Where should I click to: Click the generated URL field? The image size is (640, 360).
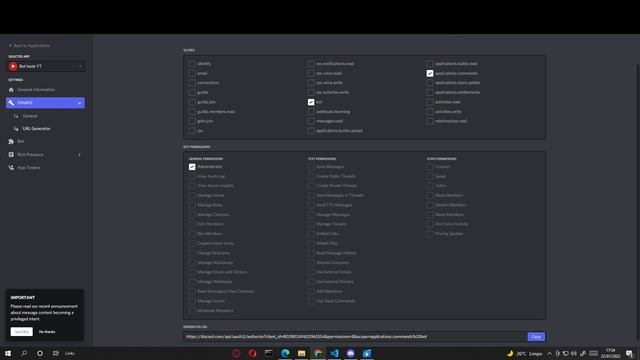pos(355,337)
